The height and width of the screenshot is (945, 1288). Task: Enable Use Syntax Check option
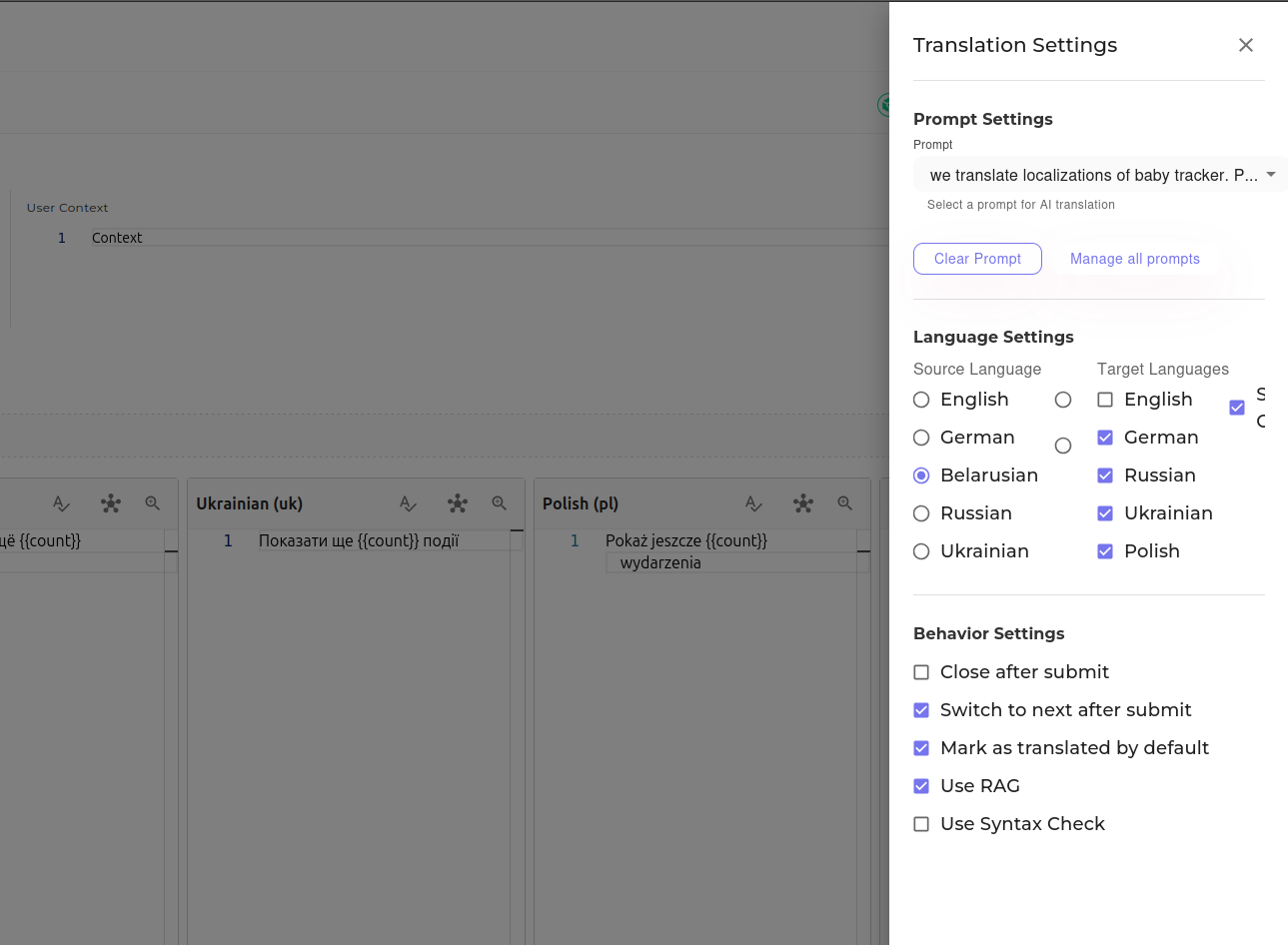[x=921, y=824]
